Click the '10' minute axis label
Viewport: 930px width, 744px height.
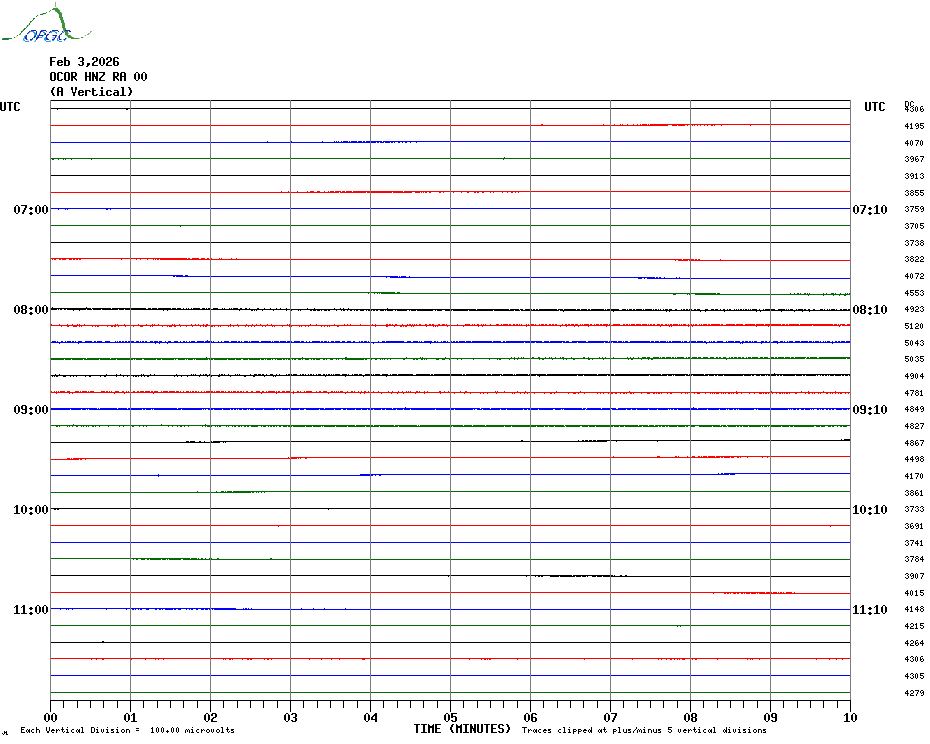coord(851,718)
